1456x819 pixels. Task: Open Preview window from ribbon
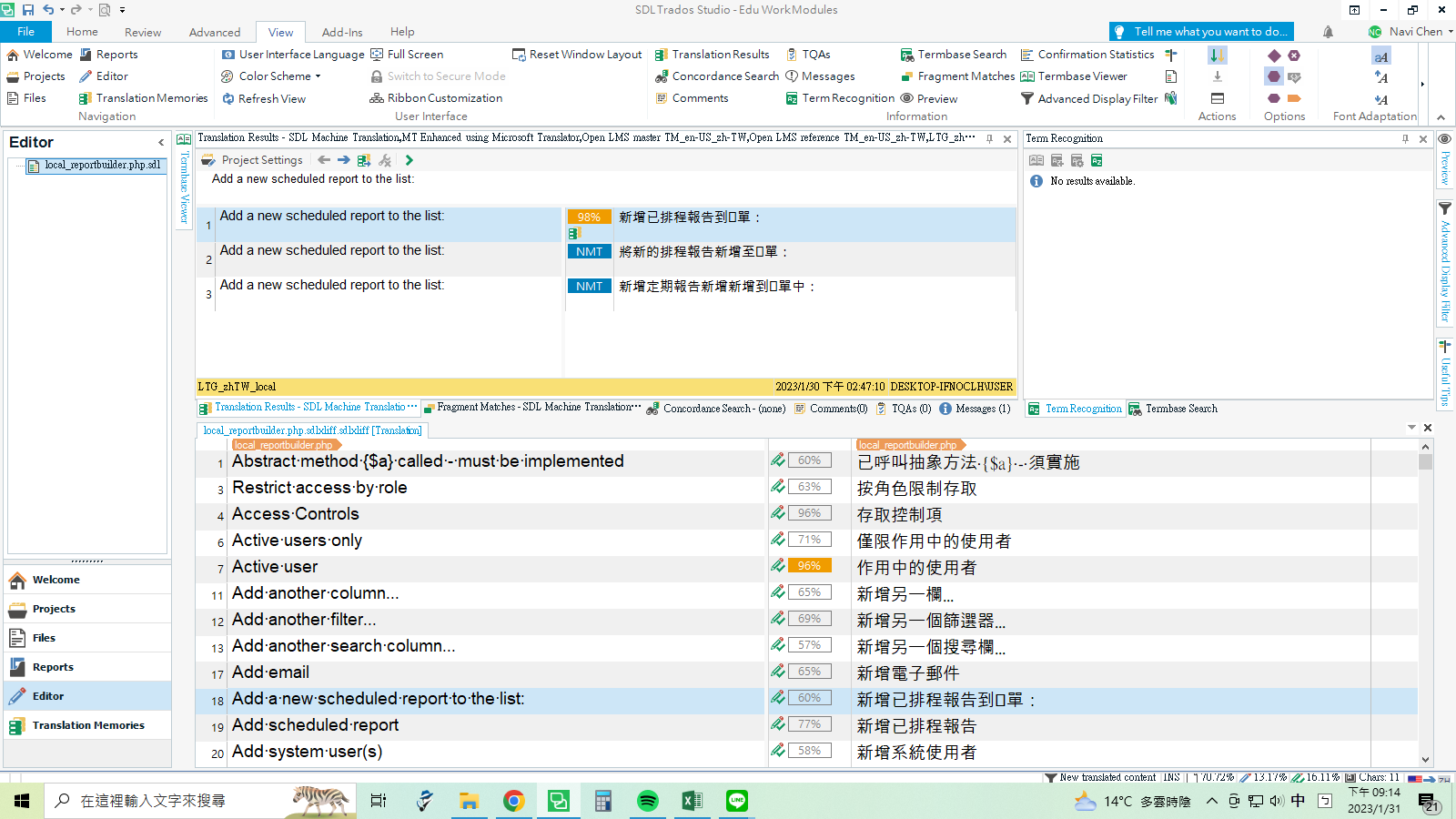(x=928, y=98)
